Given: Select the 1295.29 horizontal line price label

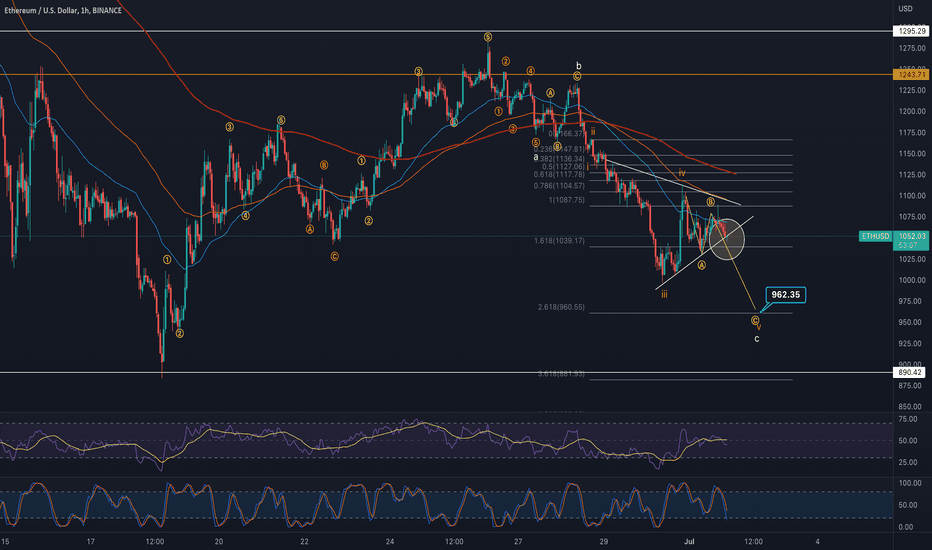Looking at the screenshot, I should click(912, 31).
